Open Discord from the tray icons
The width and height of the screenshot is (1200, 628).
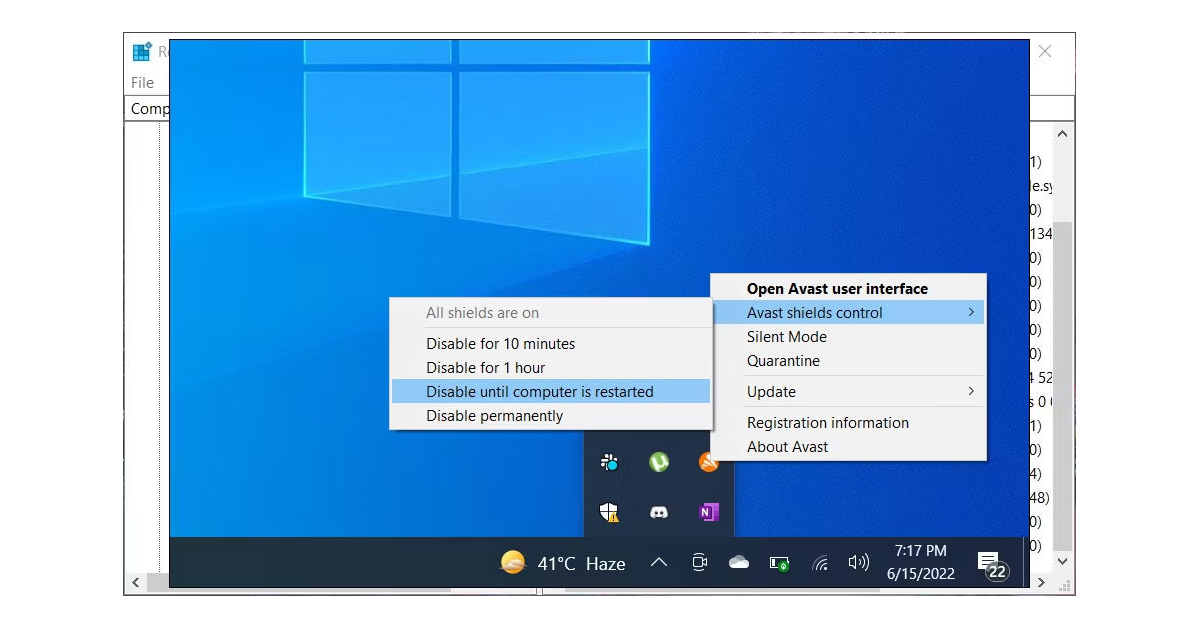tap(659, 512)
